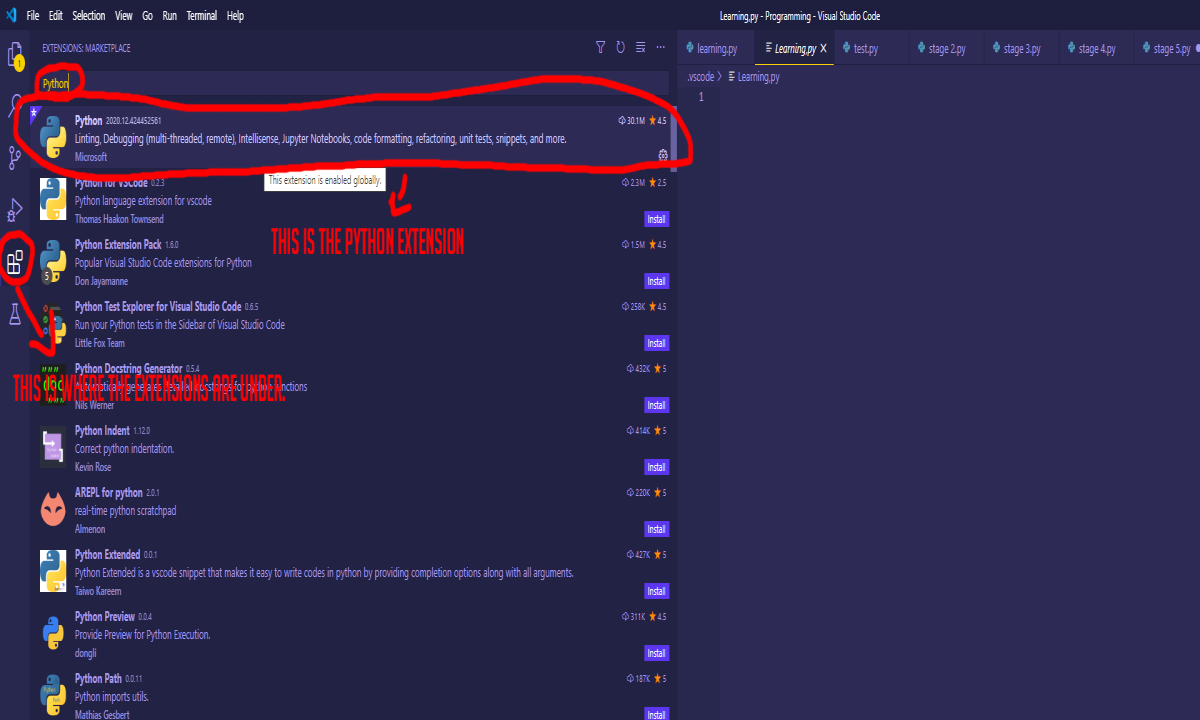1200x720 pixels.
Task: Install the Python Extended extension
Action: pyautogui.click(x=656, y=591)
